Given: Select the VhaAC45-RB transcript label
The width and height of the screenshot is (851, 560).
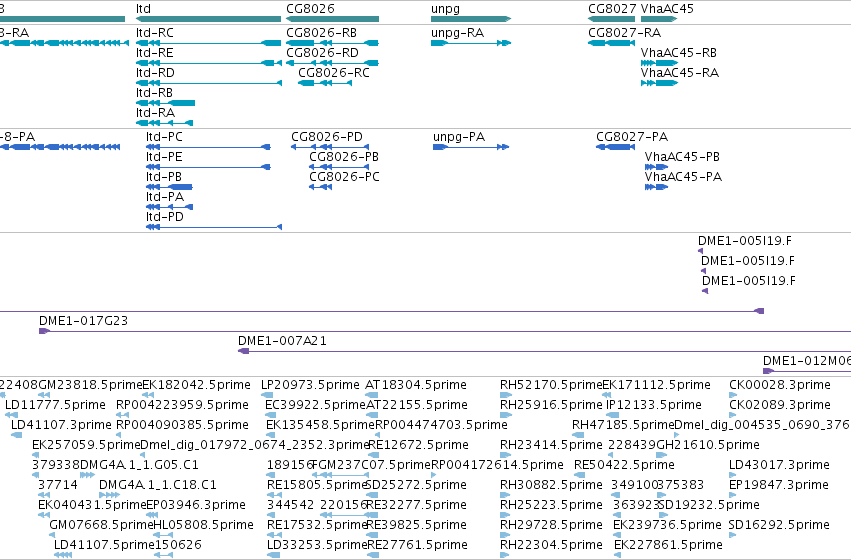Looking at the screenshot, I should [x=678, y=53].
